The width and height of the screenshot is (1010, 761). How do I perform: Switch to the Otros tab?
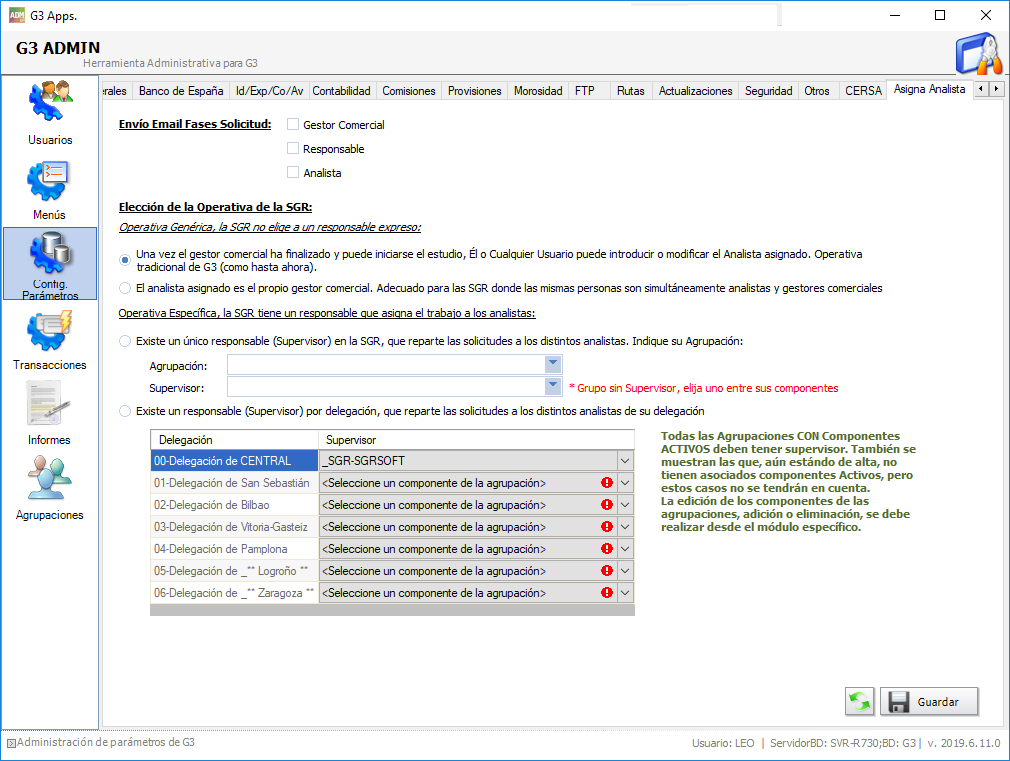[817, 91]
